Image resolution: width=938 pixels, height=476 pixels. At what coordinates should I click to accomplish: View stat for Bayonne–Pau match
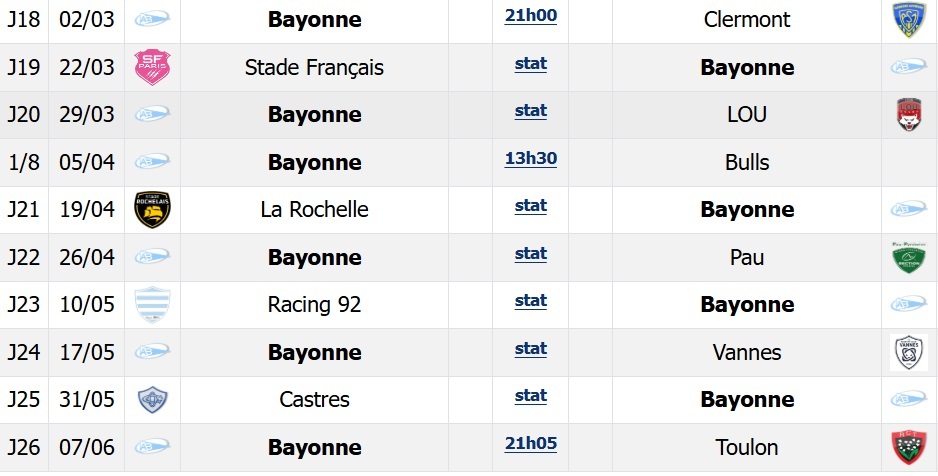[x=530, y=253]
